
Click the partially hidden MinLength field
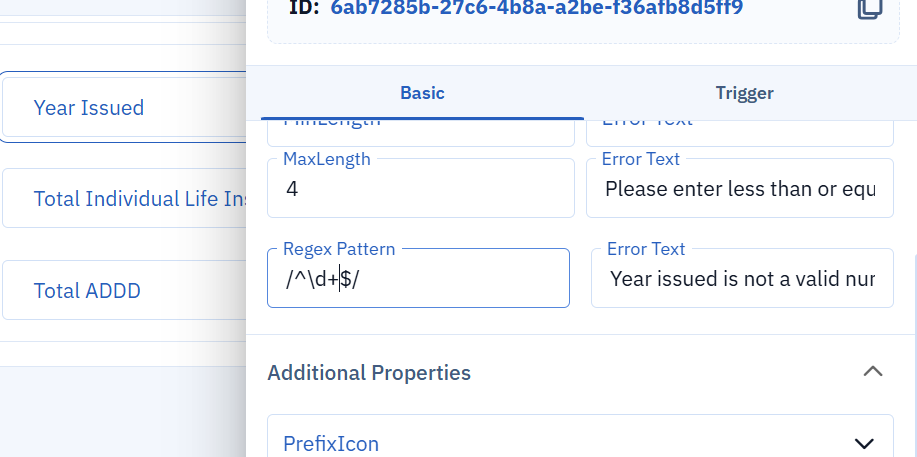coord(421,133)
